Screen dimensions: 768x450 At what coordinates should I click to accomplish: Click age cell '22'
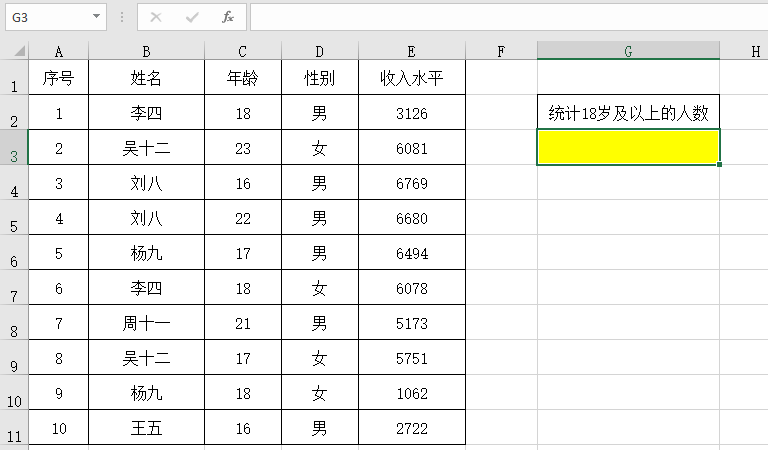coord(243,217)
